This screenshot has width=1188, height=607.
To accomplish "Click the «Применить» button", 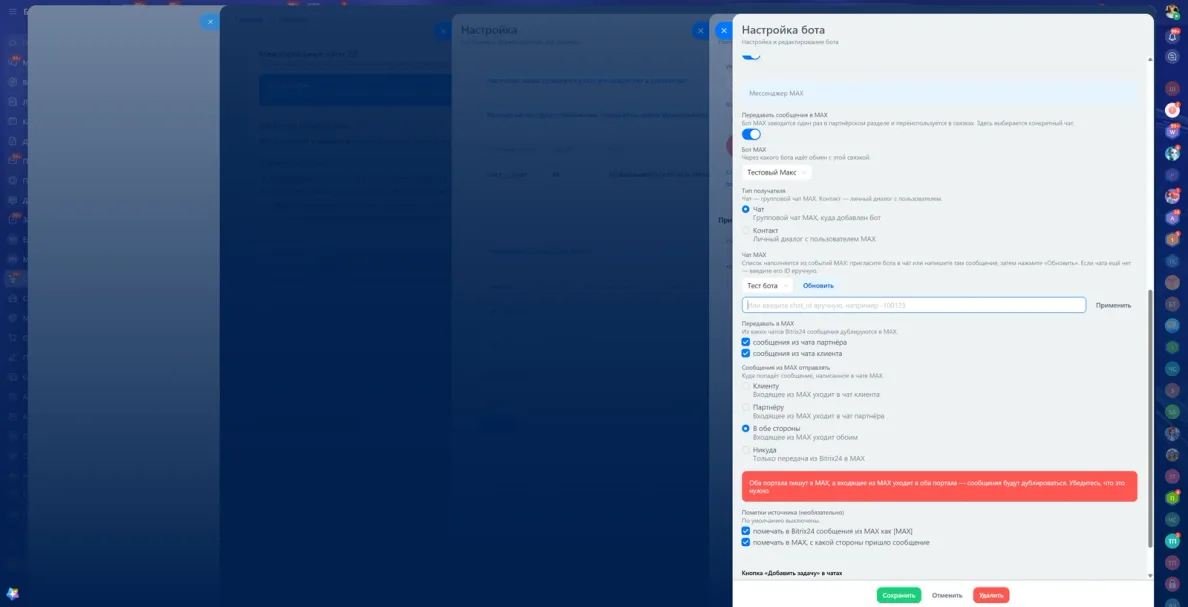I will click(x=1113, y=305).
